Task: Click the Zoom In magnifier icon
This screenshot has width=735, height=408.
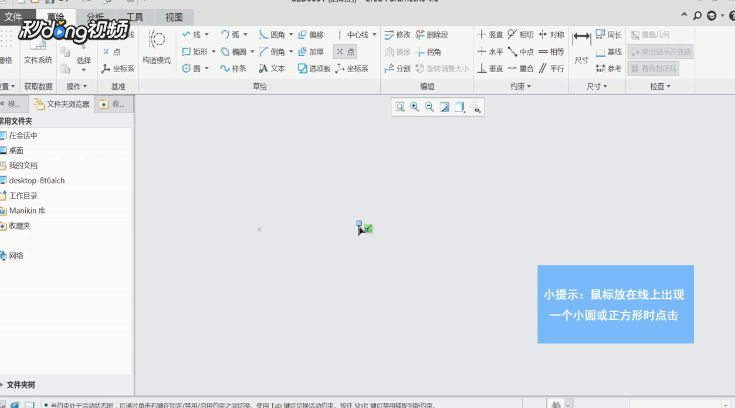Action: coord(414,107)
